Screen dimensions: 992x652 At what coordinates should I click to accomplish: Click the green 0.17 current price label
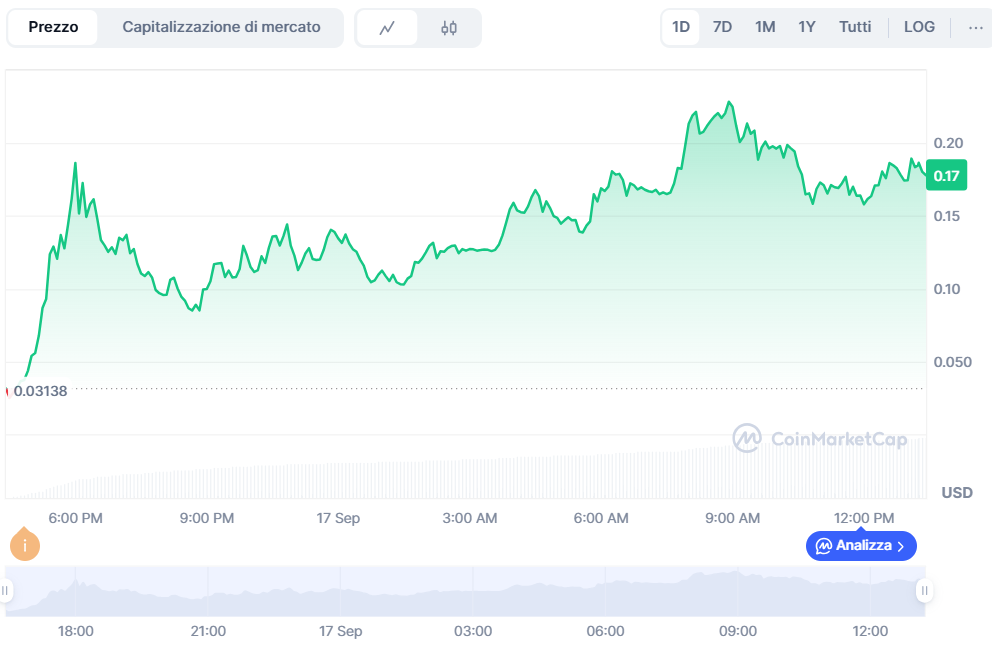pyautogui.click(x=946, y=177)
